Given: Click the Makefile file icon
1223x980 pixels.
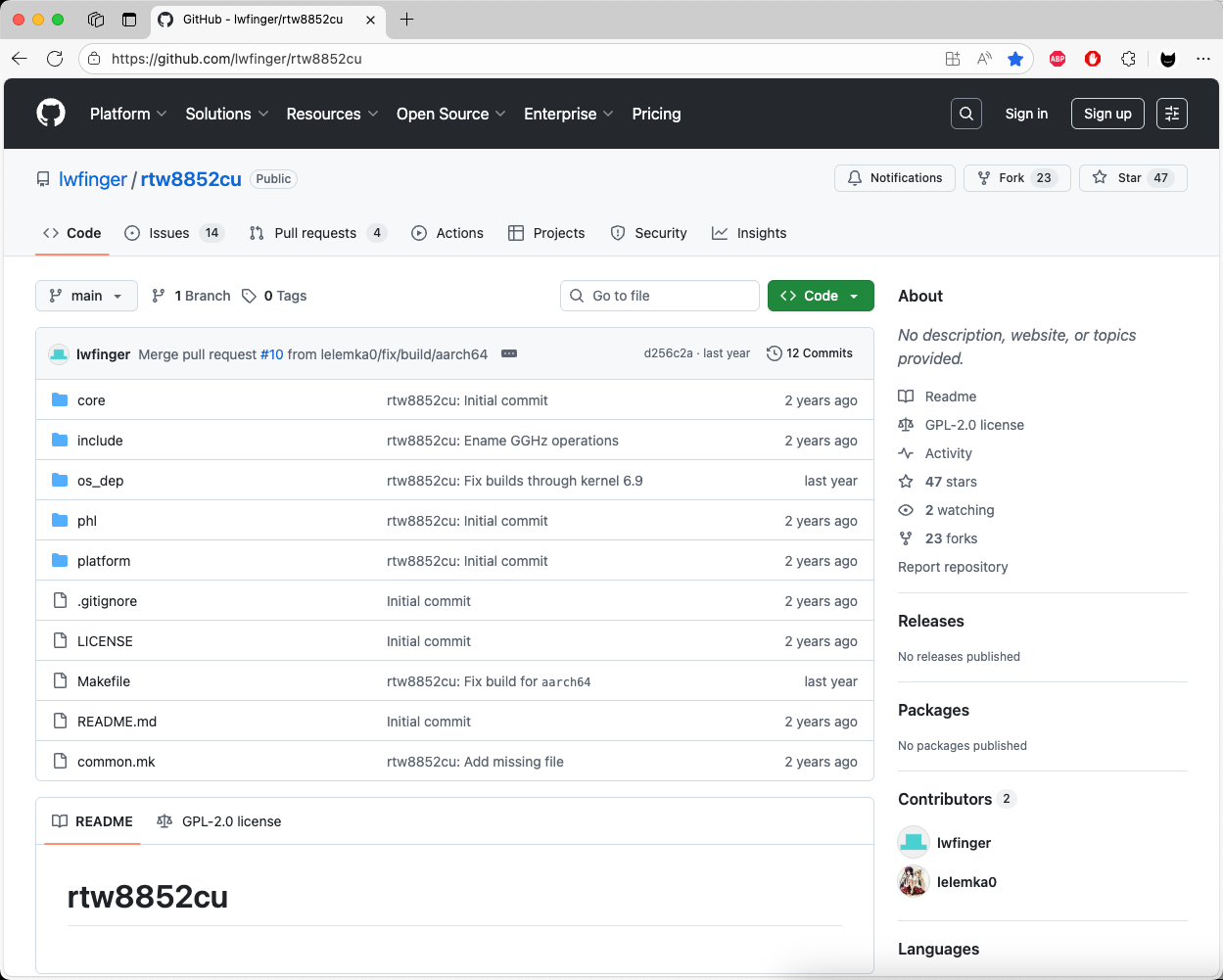Looking at the screenshot, I should coord(60,680).
